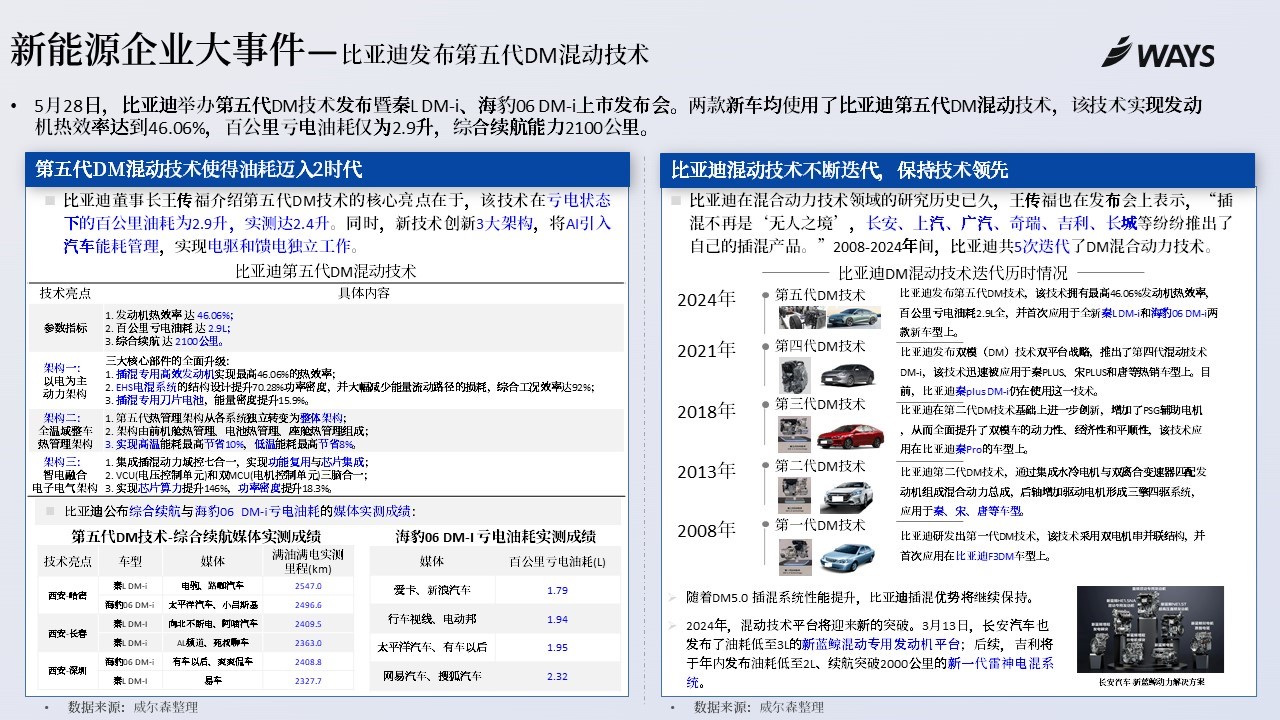Screen dimensions: 1280x720
Task: Click the 1.79 fuel consumption value
Action: click(557, 590)
